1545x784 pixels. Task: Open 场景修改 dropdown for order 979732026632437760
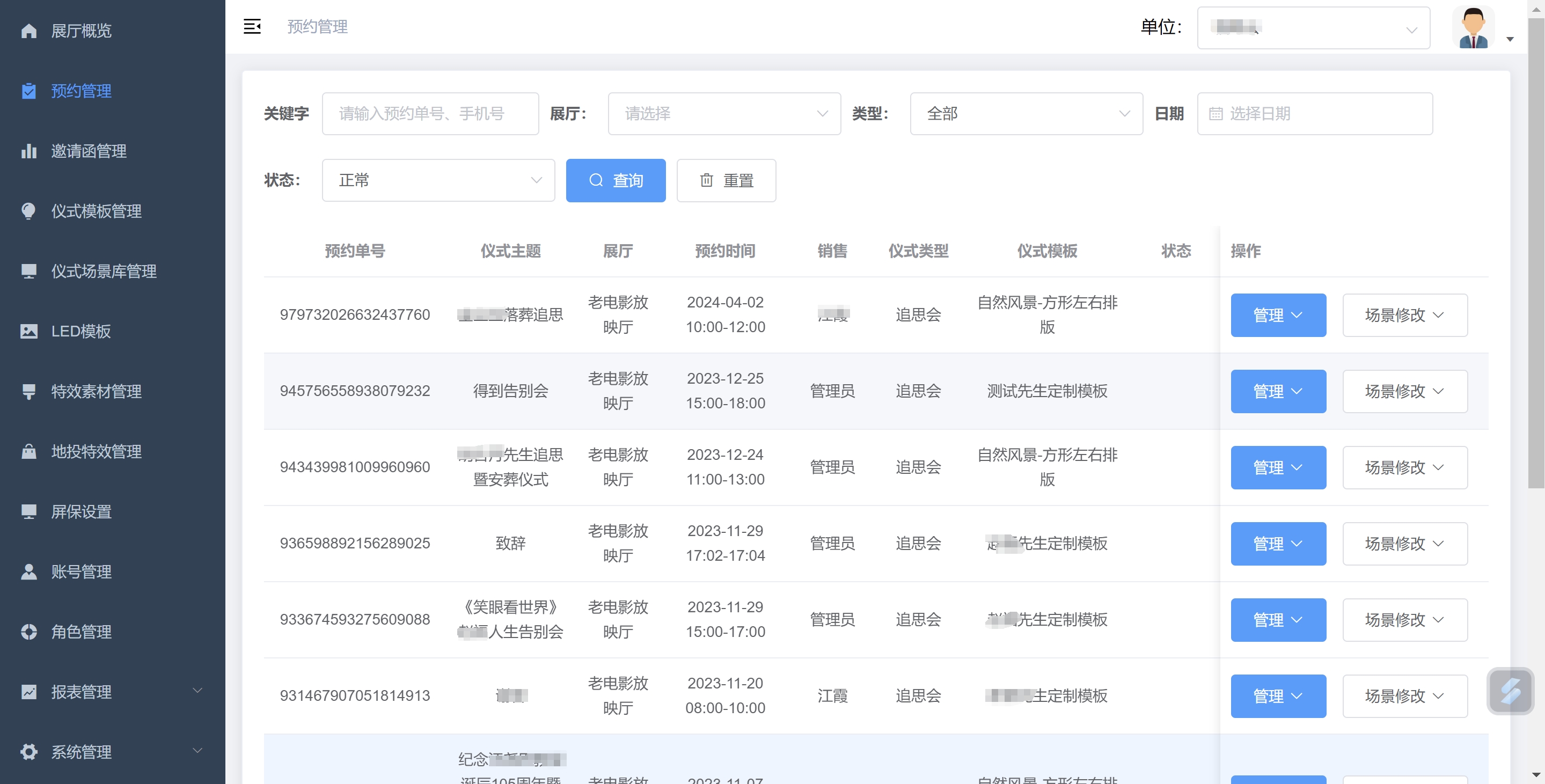coord(1404,315)
